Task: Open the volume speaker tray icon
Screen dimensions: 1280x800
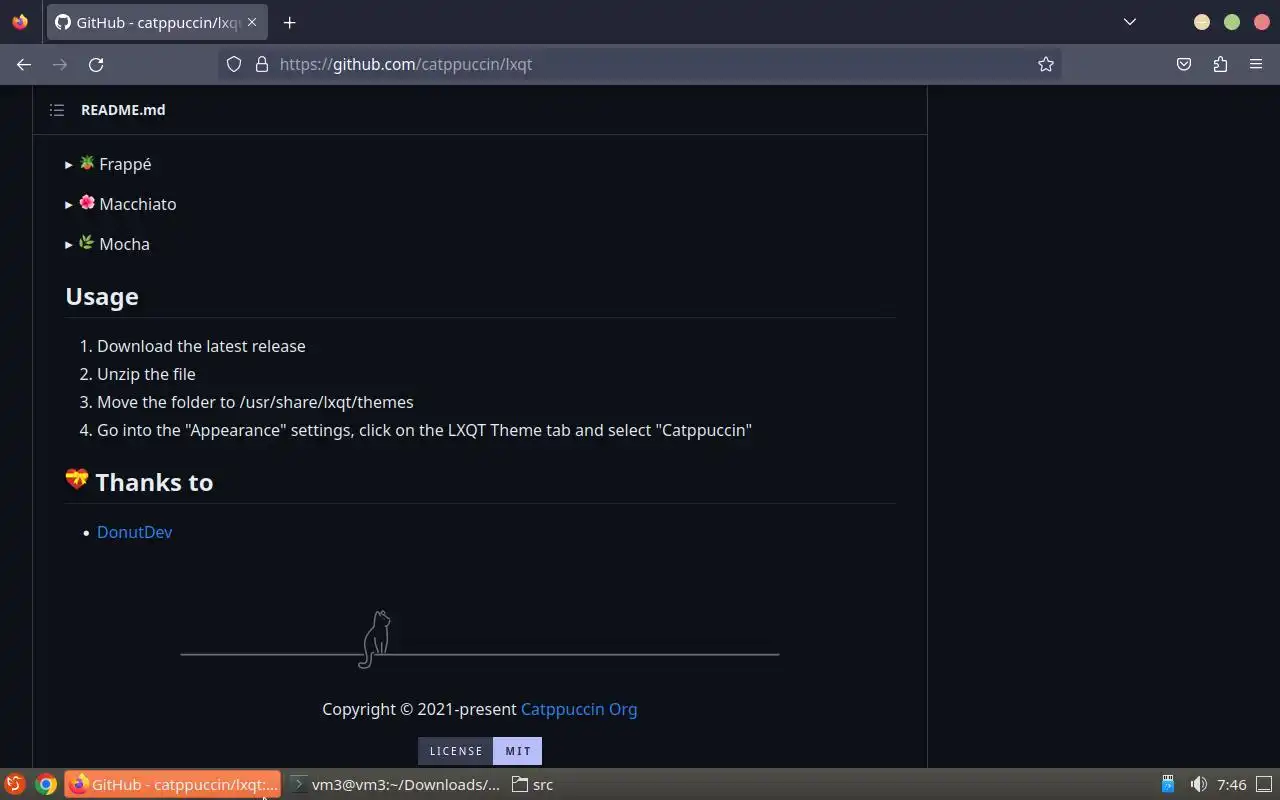Action: pyautogui.click(x=1198, y=785)
